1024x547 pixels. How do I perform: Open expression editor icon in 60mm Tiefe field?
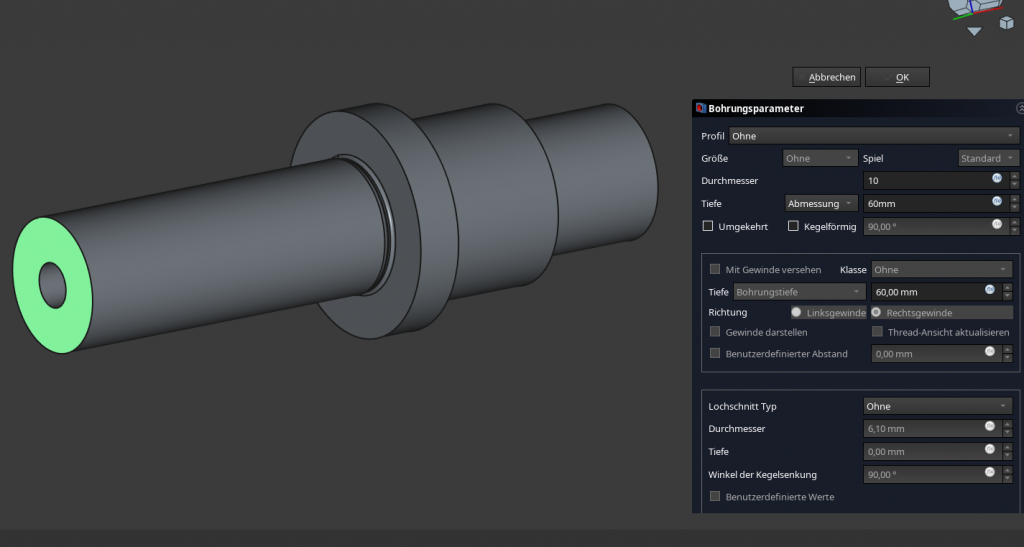tap(997, 202)
